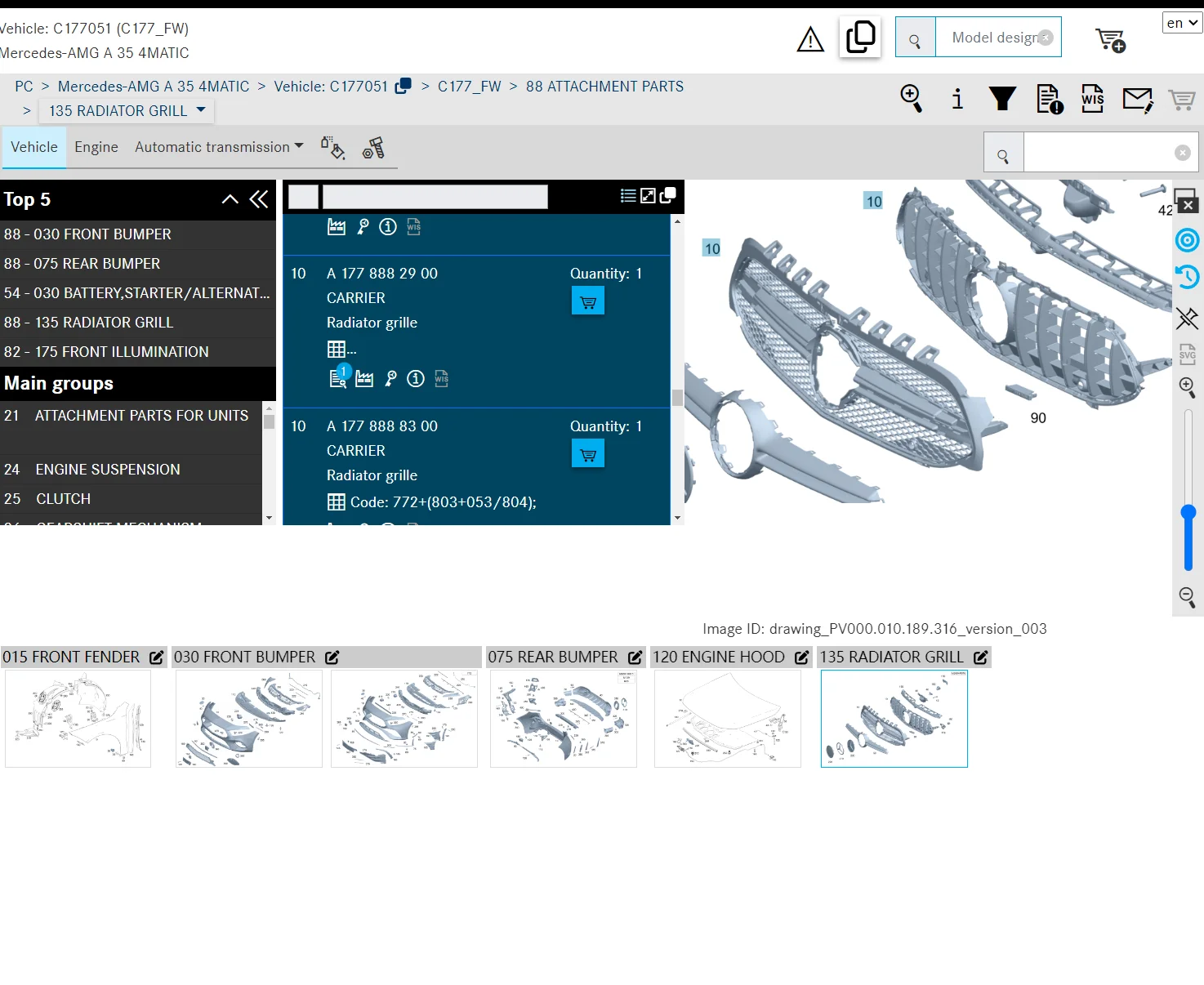Click Main groups list scroll-down arrow
This screenshot has width=1204, height=985.
coord(269,518)
